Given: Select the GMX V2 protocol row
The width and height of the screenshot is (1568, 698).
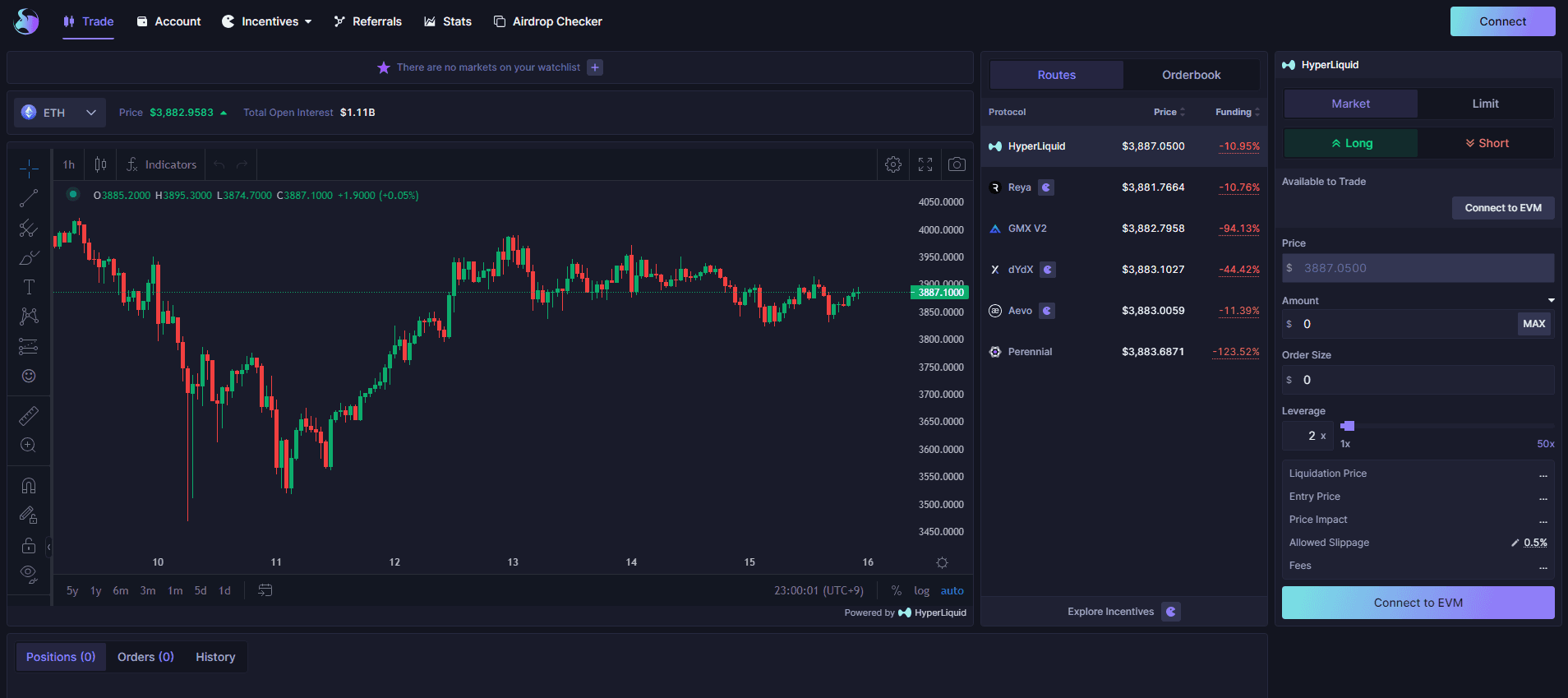Looking at the screenshot, I should pos(1124,229).
